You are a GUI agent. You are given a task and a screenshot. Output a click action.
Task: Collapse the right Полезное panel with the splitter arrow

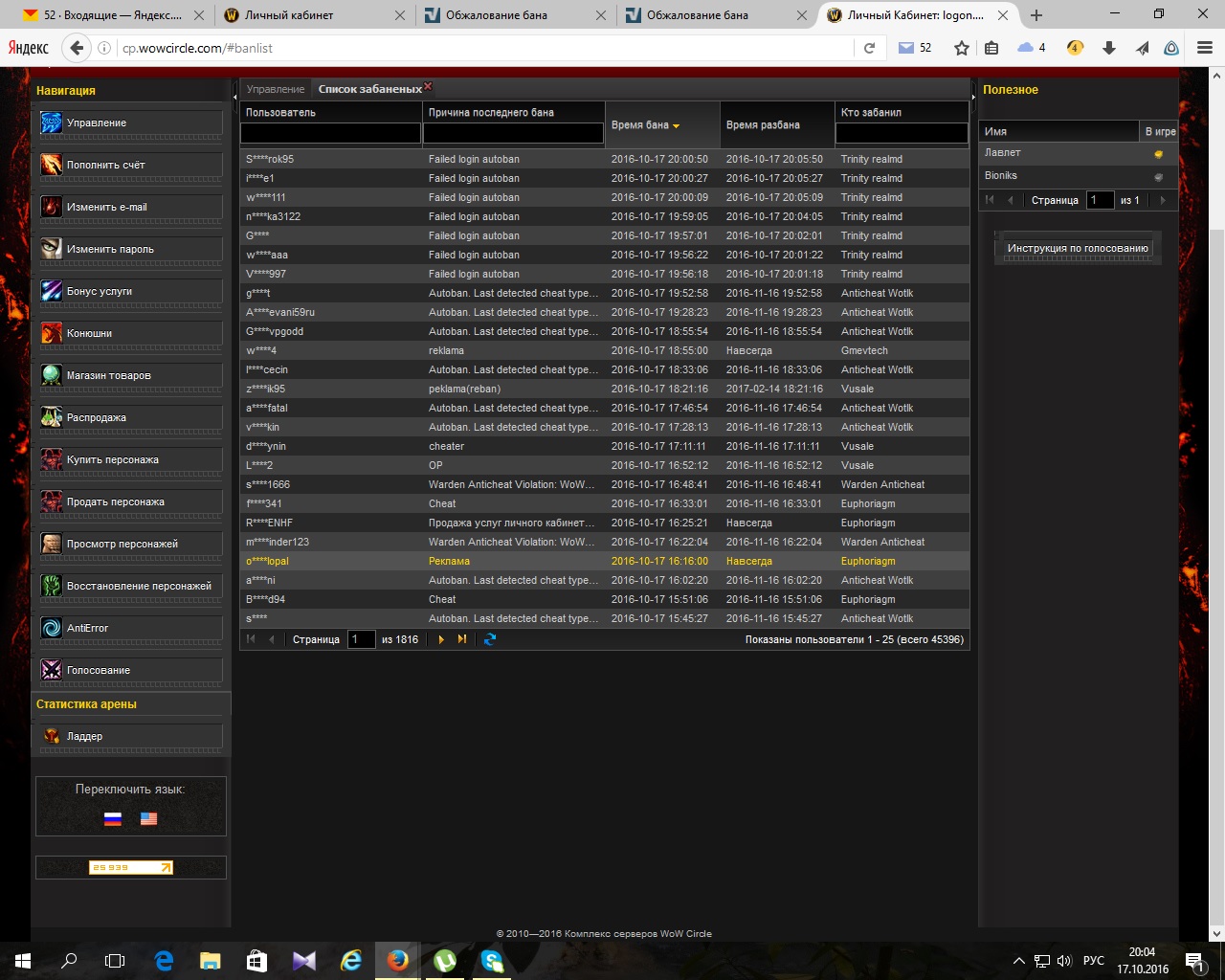[974, 93]
